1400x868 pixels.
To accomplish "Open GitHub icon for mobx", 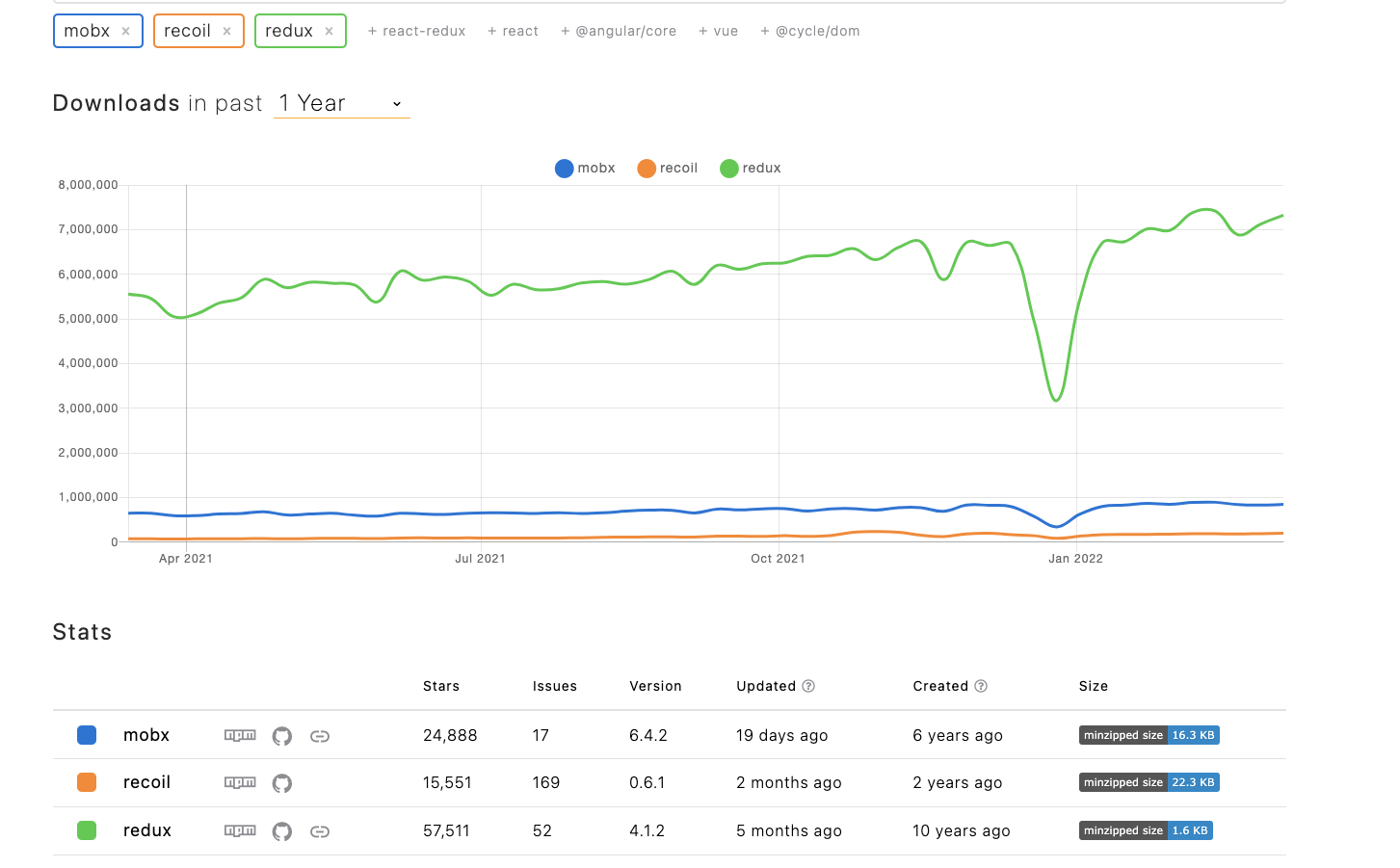I will 282,736.
